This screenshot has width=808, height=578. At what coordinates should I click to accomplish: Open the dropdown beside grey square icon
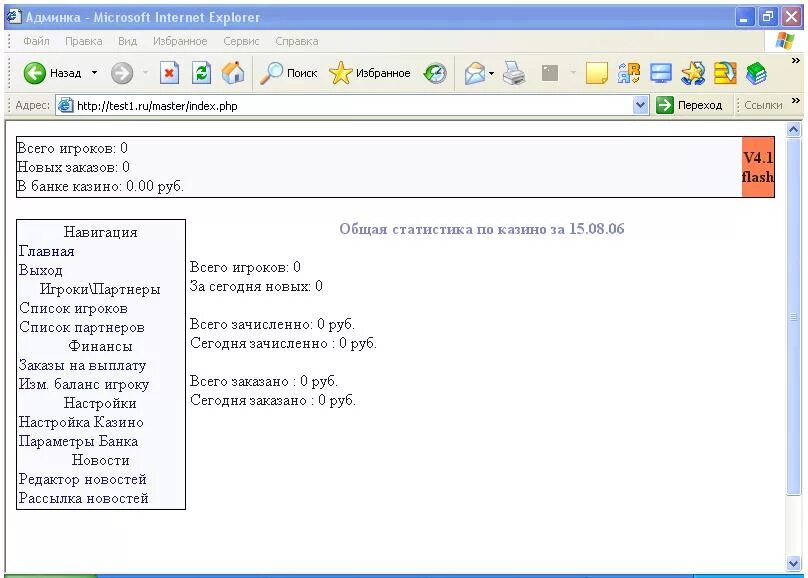(573, 73)
